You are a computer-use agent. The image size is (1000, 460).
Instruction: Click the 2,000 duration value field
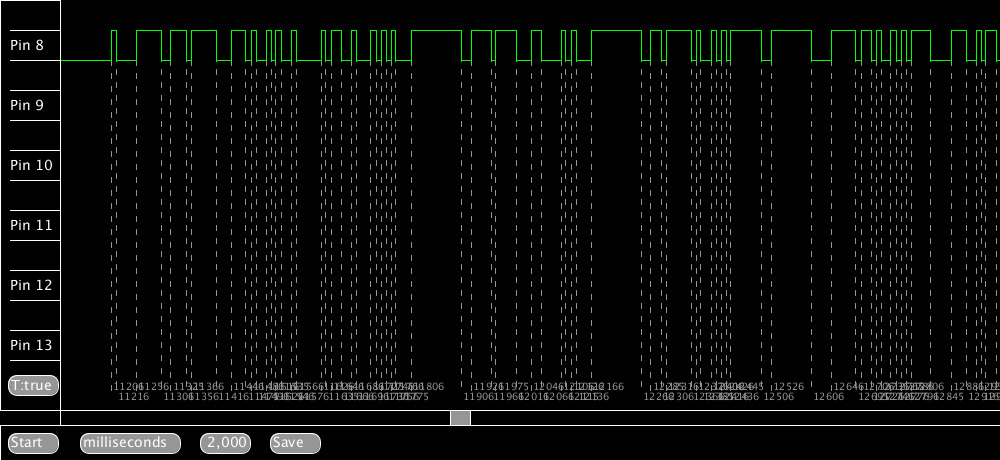(x=226, y=443)
